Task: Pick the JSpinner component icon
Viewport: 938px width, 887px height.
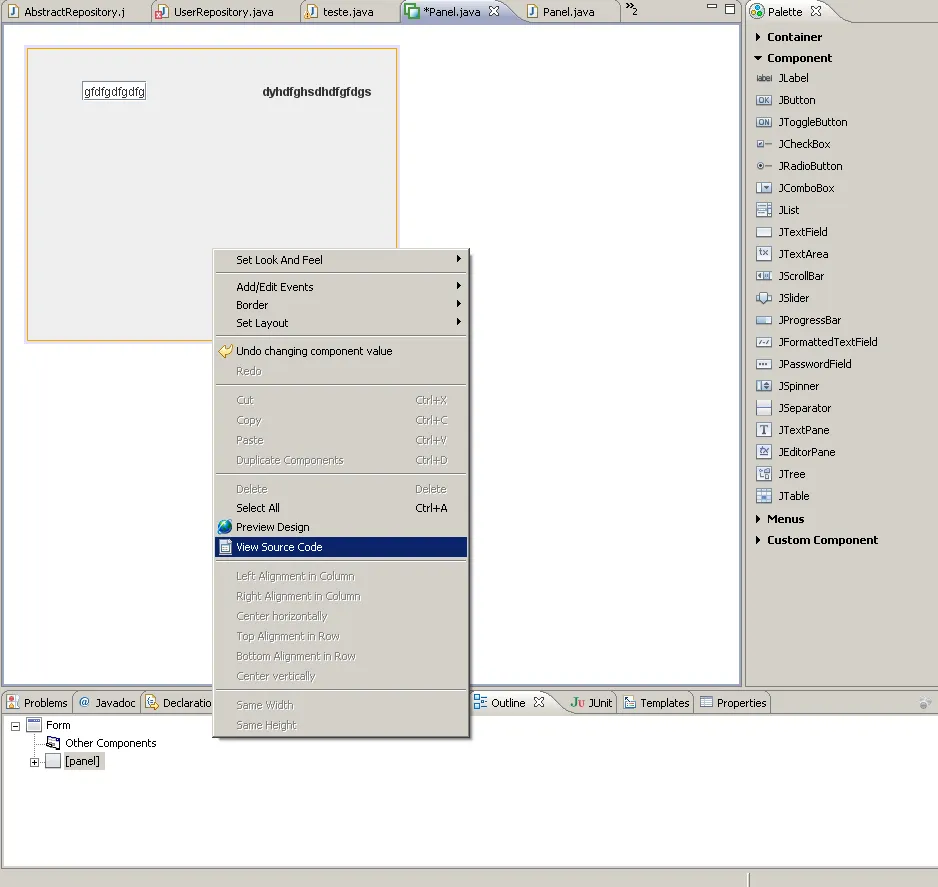Action: click(x=764, y=386)
